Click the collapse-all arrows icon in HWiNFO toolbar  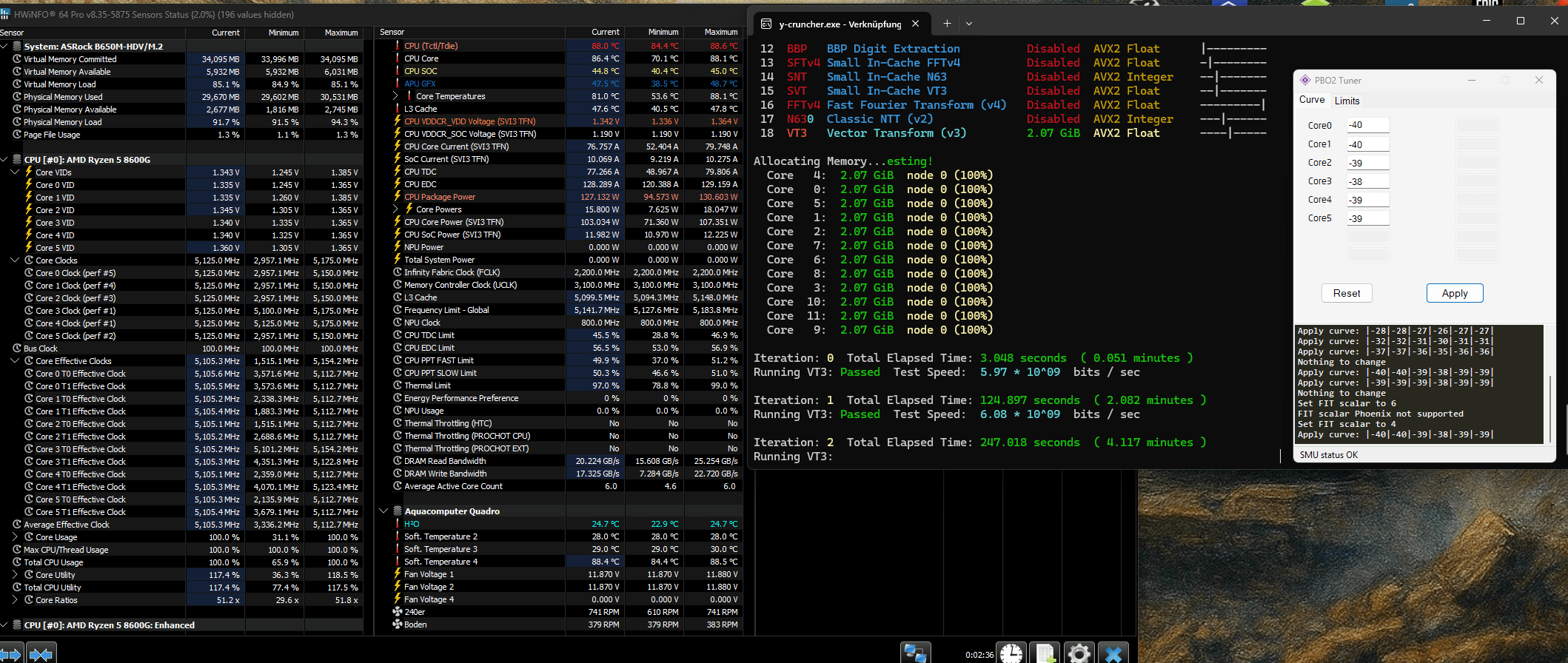tap(41, 654)
